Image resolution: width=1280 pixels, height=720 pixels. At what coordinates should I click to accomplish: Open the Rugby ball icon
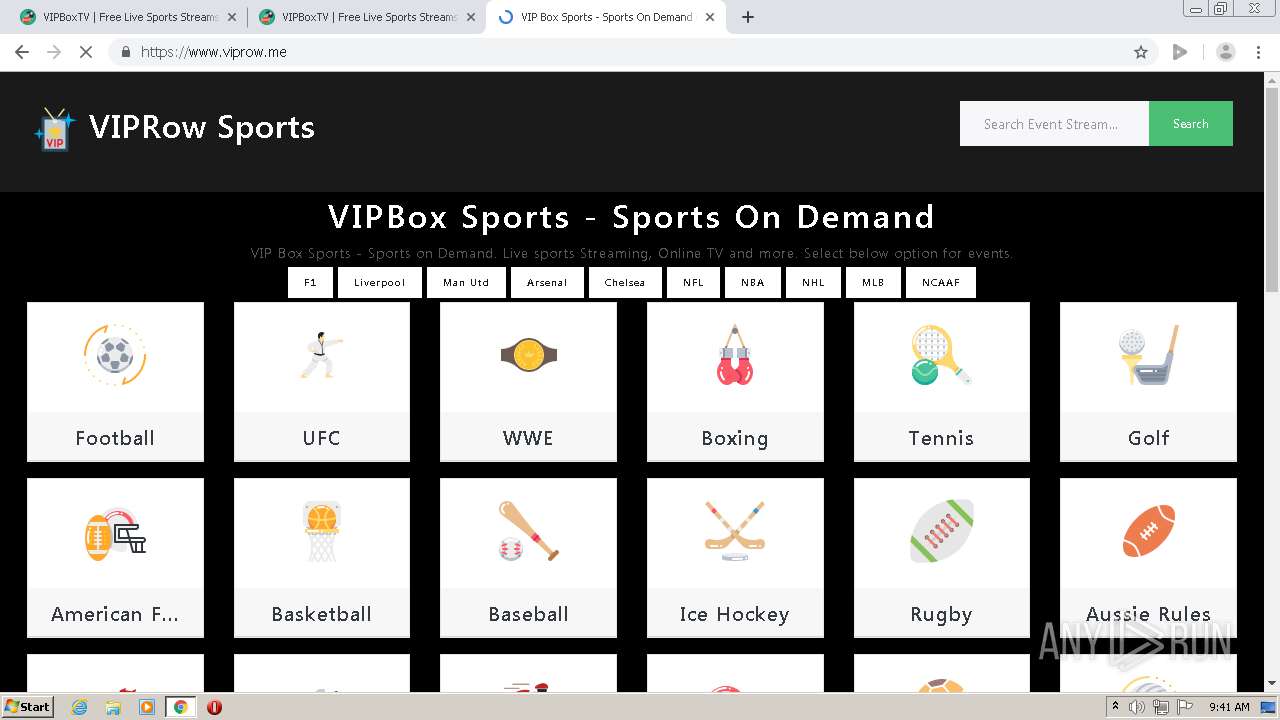click(x=941, y=531)
